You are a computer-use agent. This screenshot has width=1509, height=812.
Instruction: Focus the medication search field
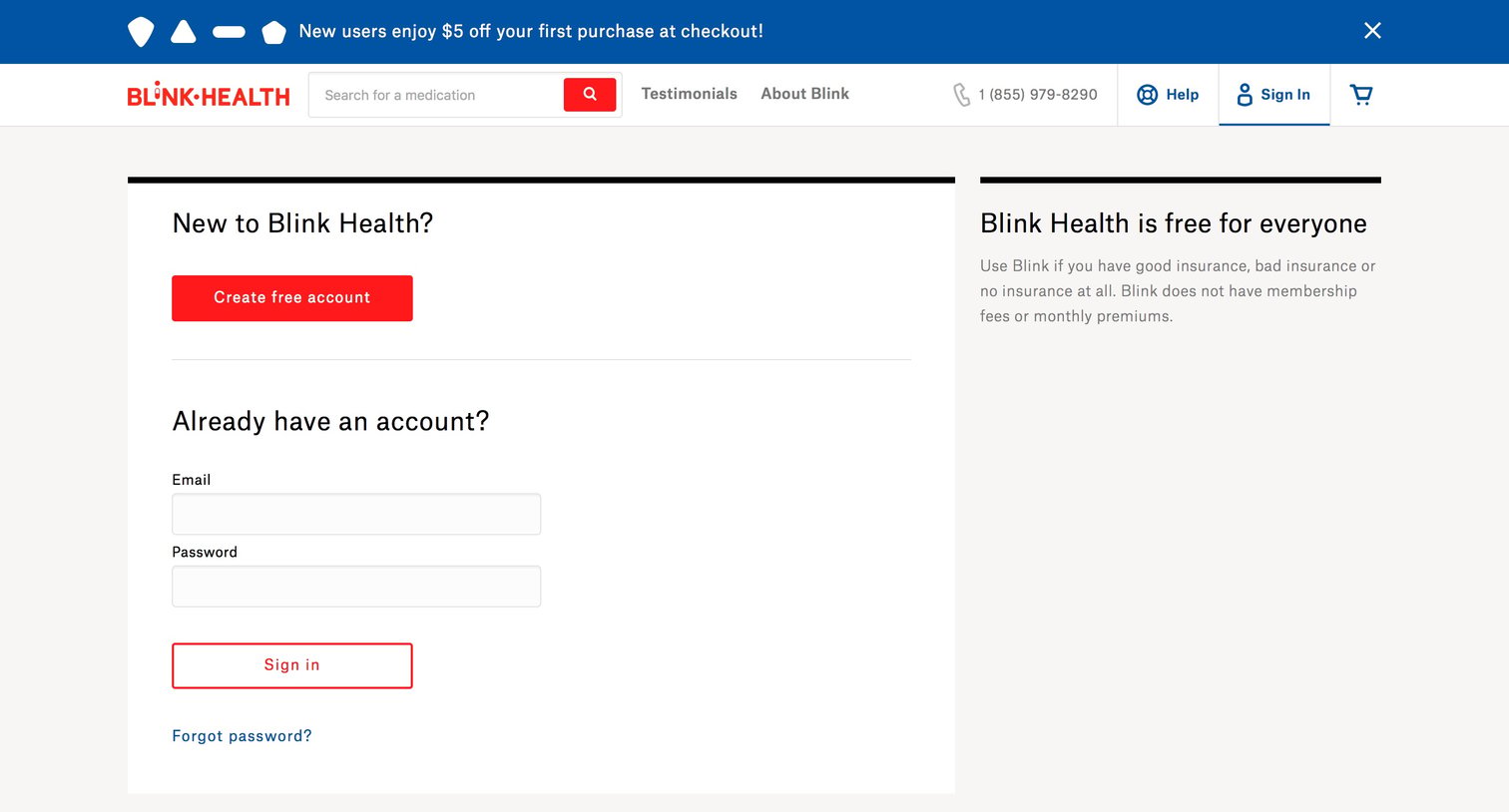[x=436, y=95]
